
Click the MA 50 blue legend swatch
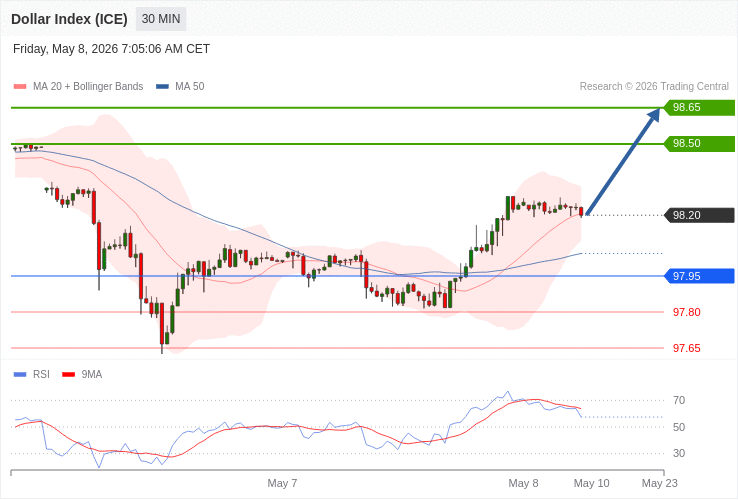click(x=162, y=87)
